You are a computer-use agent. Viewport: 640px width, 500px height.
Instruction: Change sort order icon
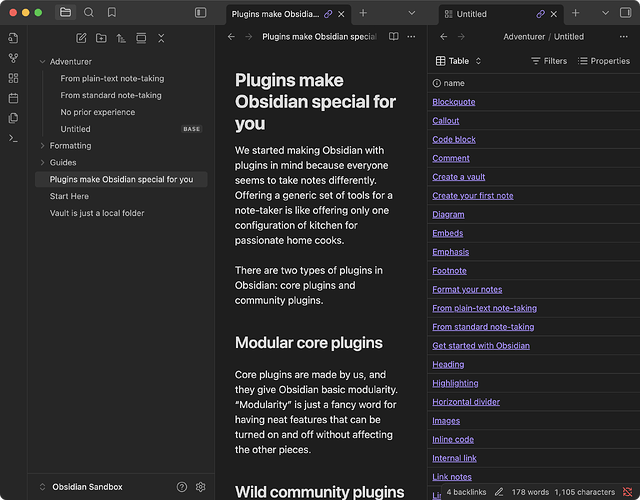coord(121,38)
